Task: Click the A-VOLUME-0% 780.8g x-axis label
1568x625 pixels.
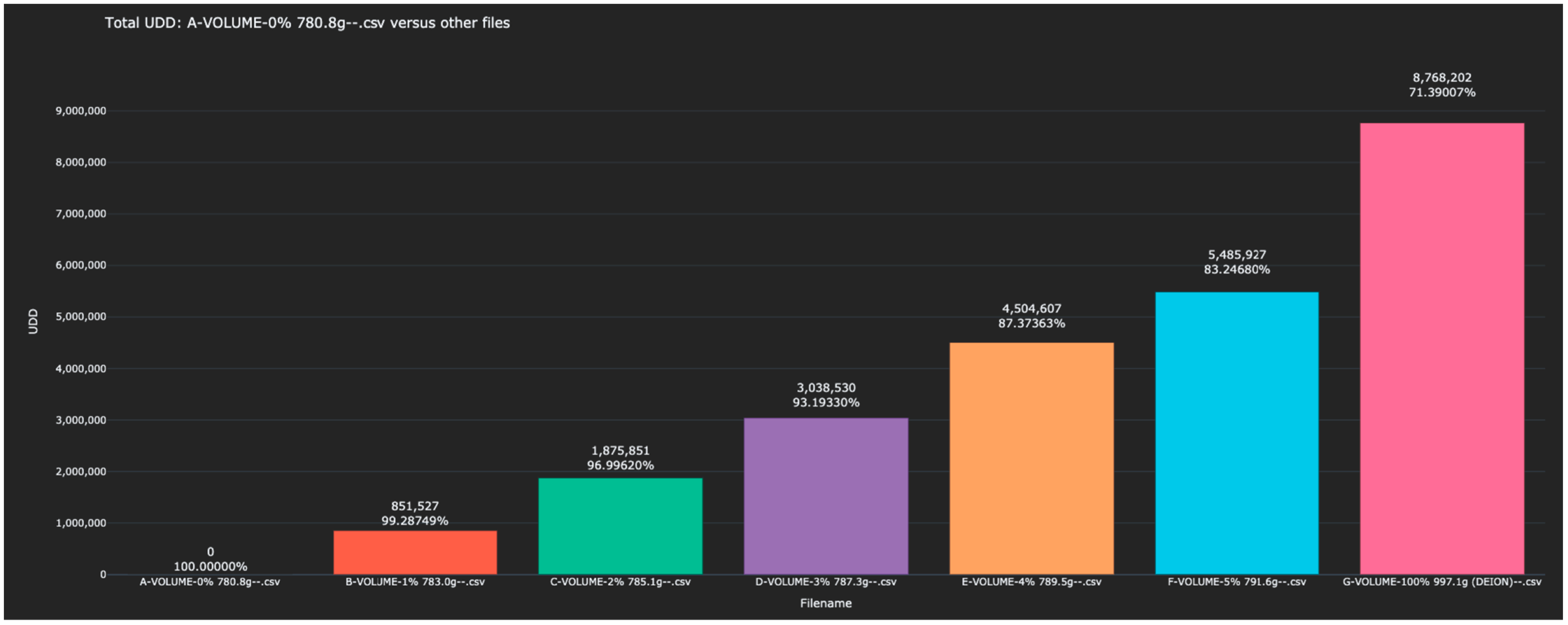Action: [210, 582]
